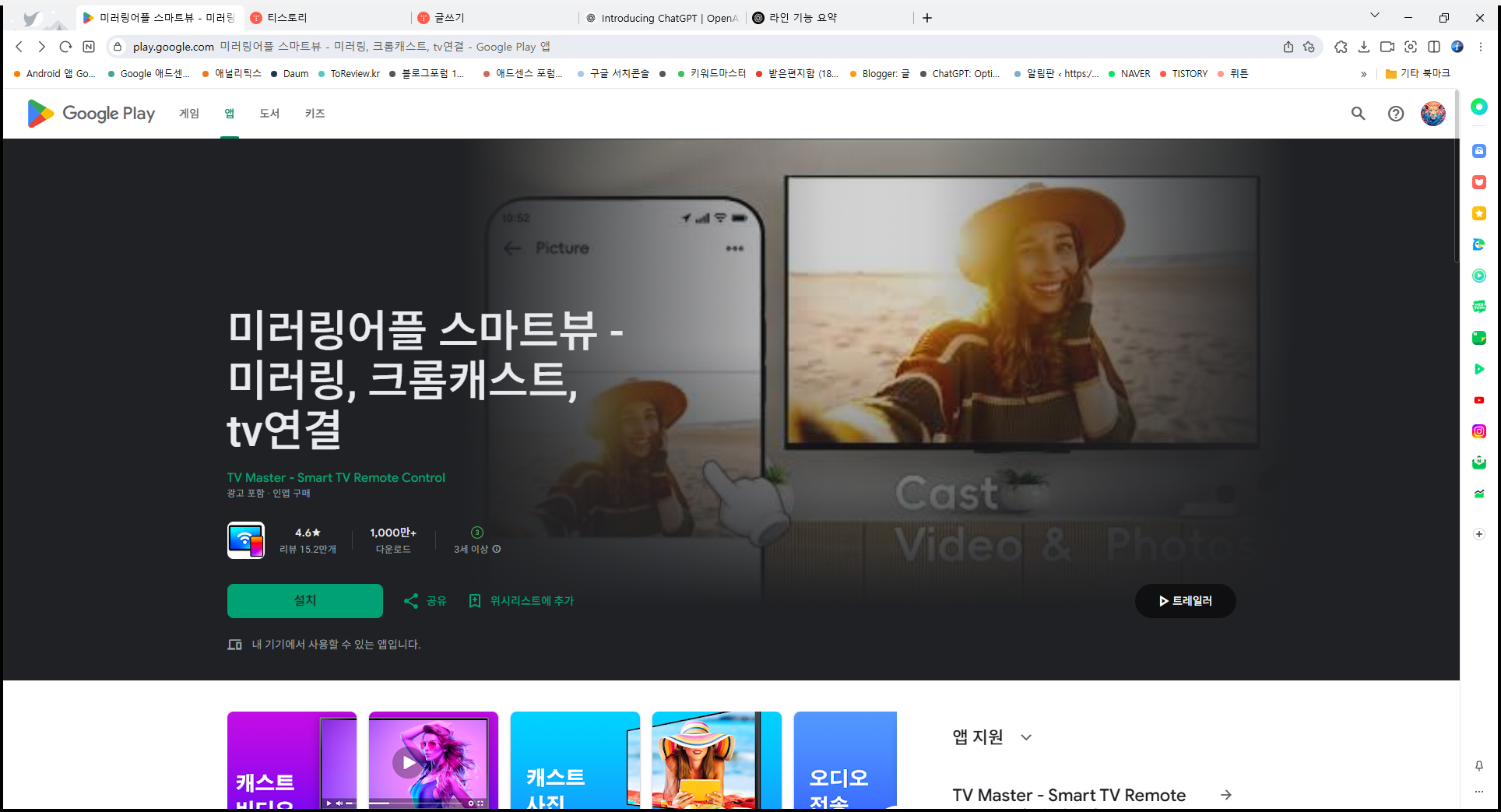Open the browser downloads icon

click(1364, 47)
